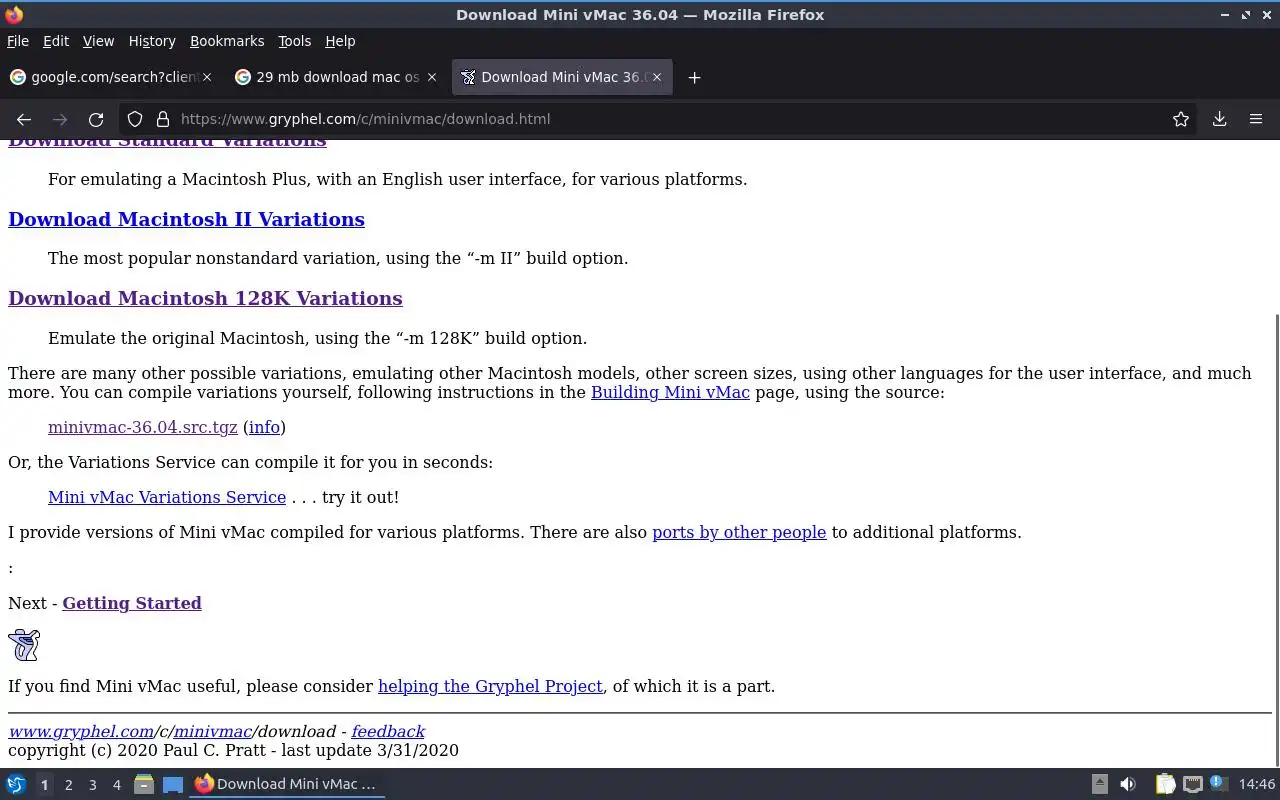This screenshot has width=1280, height=800.
Task: Switch to the '29 mb download mac os' tab
Action: pyautogui.click(x=336, y=77)
